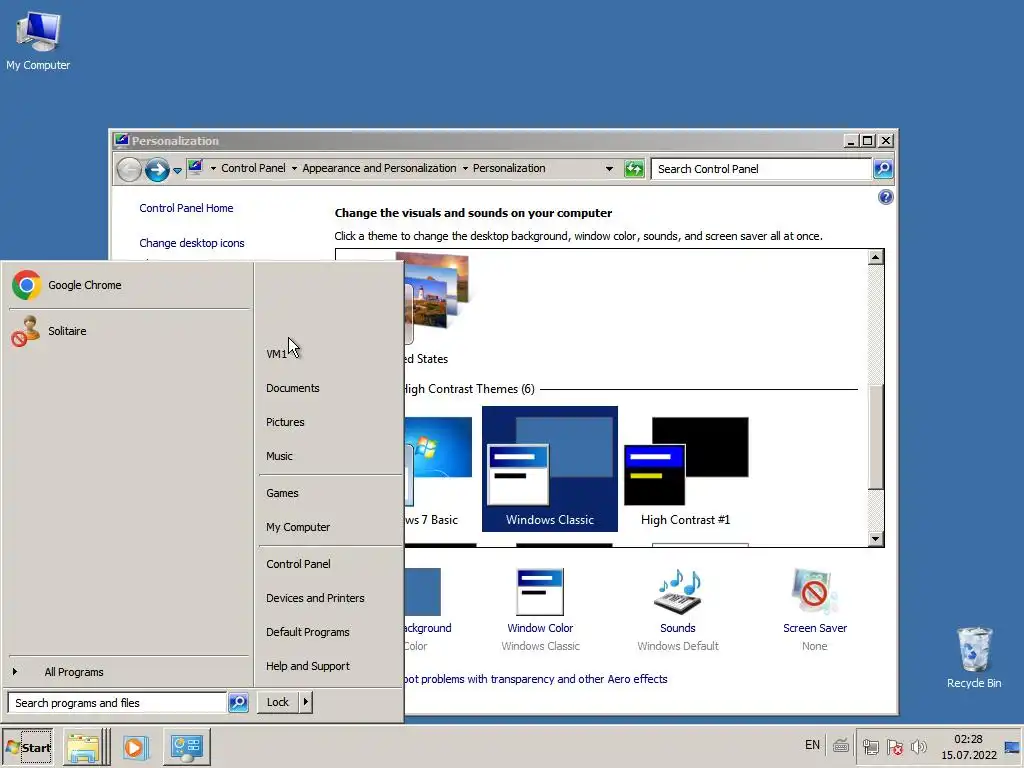Open the Recycle Bin on the desktop

974,658
